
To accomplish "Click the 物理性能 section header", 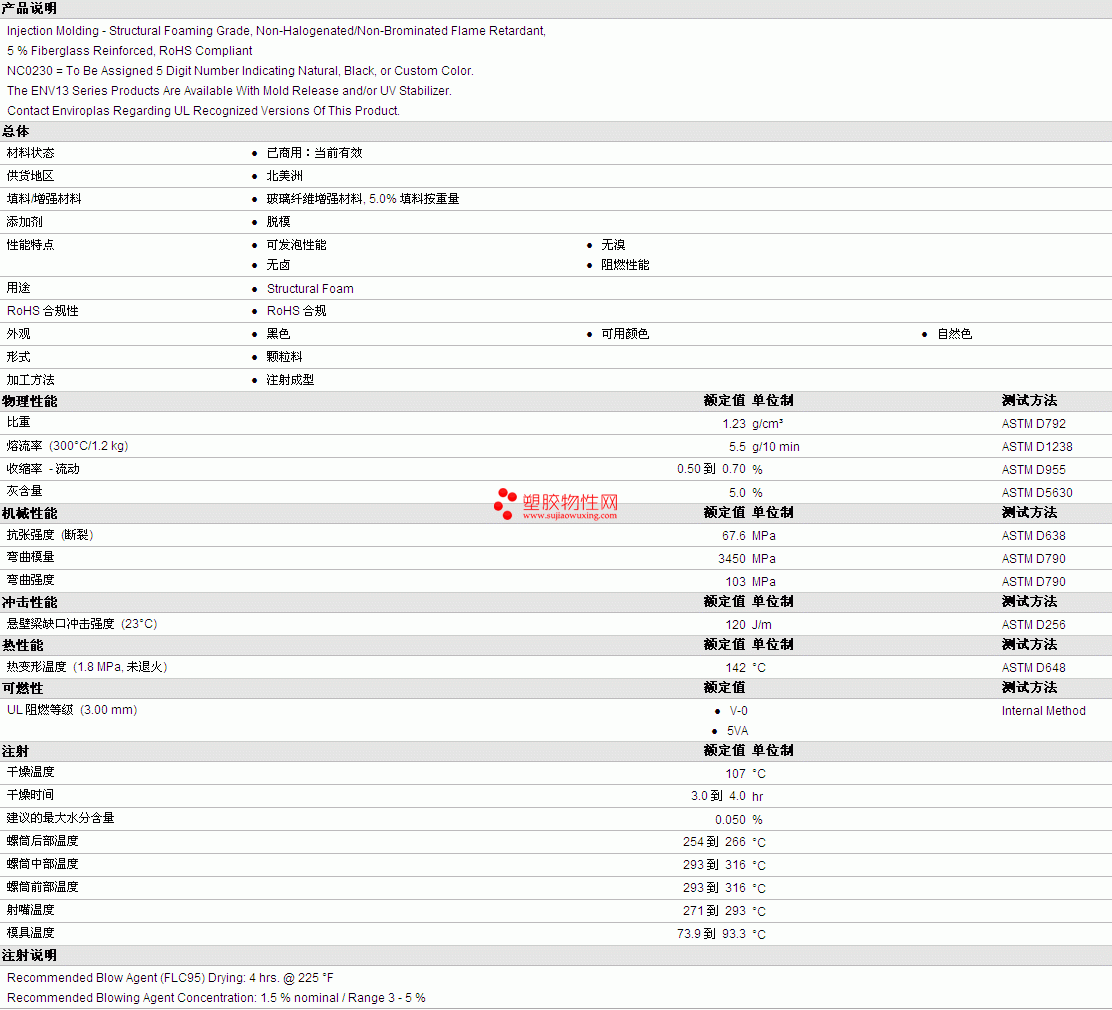I will click(x=29, y=401).
